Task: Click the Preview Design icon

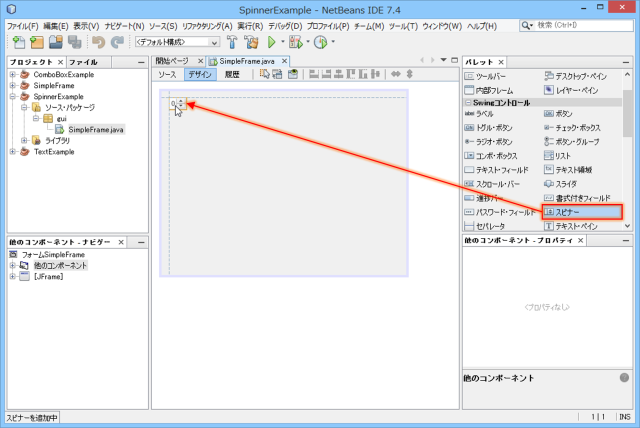Action: (293, 74)
